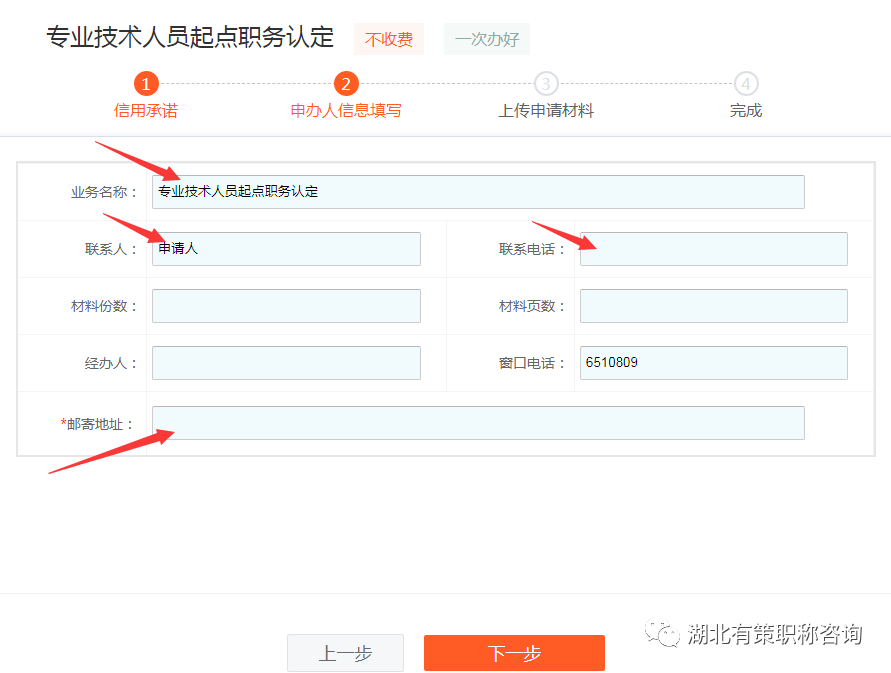Click the 不收费 tag
The image size is (891, 673).
click(x=389, y=39)
